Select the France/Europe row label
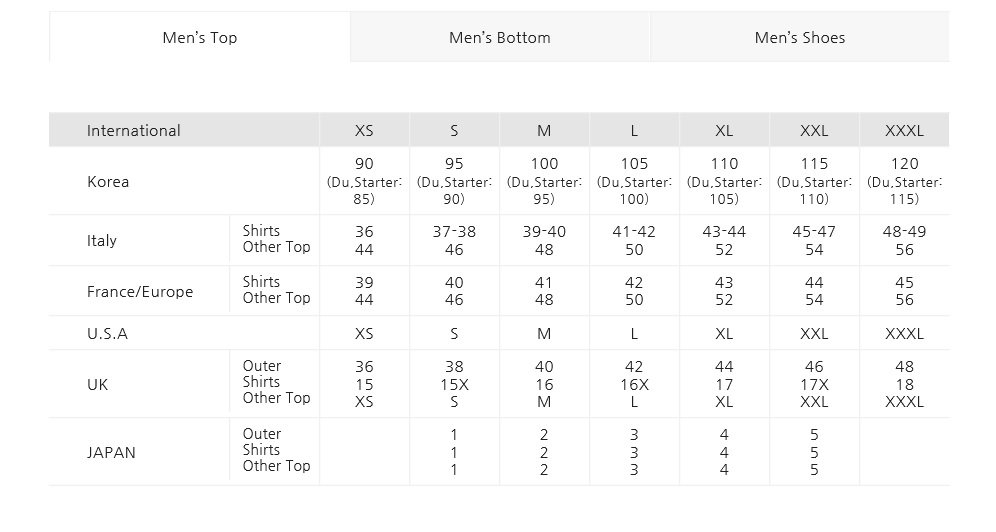This screenshot has width=996, height=532. 140,291
